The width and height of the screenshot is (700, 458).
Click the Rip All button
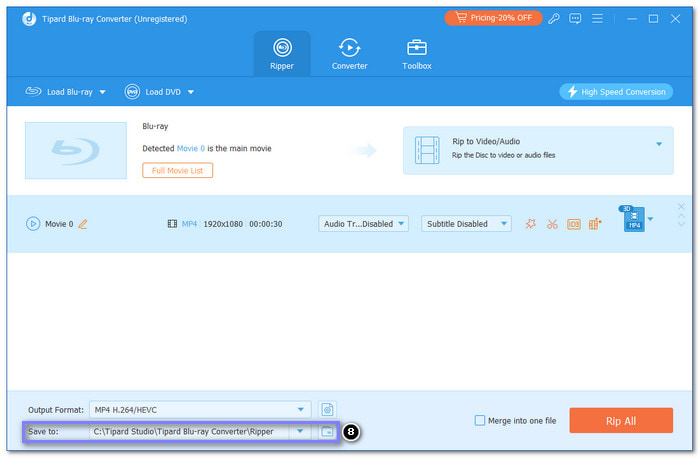621,421
